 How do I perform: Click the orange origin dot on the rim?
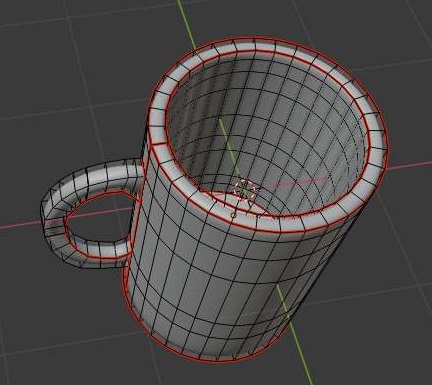[x=233, y=215]
